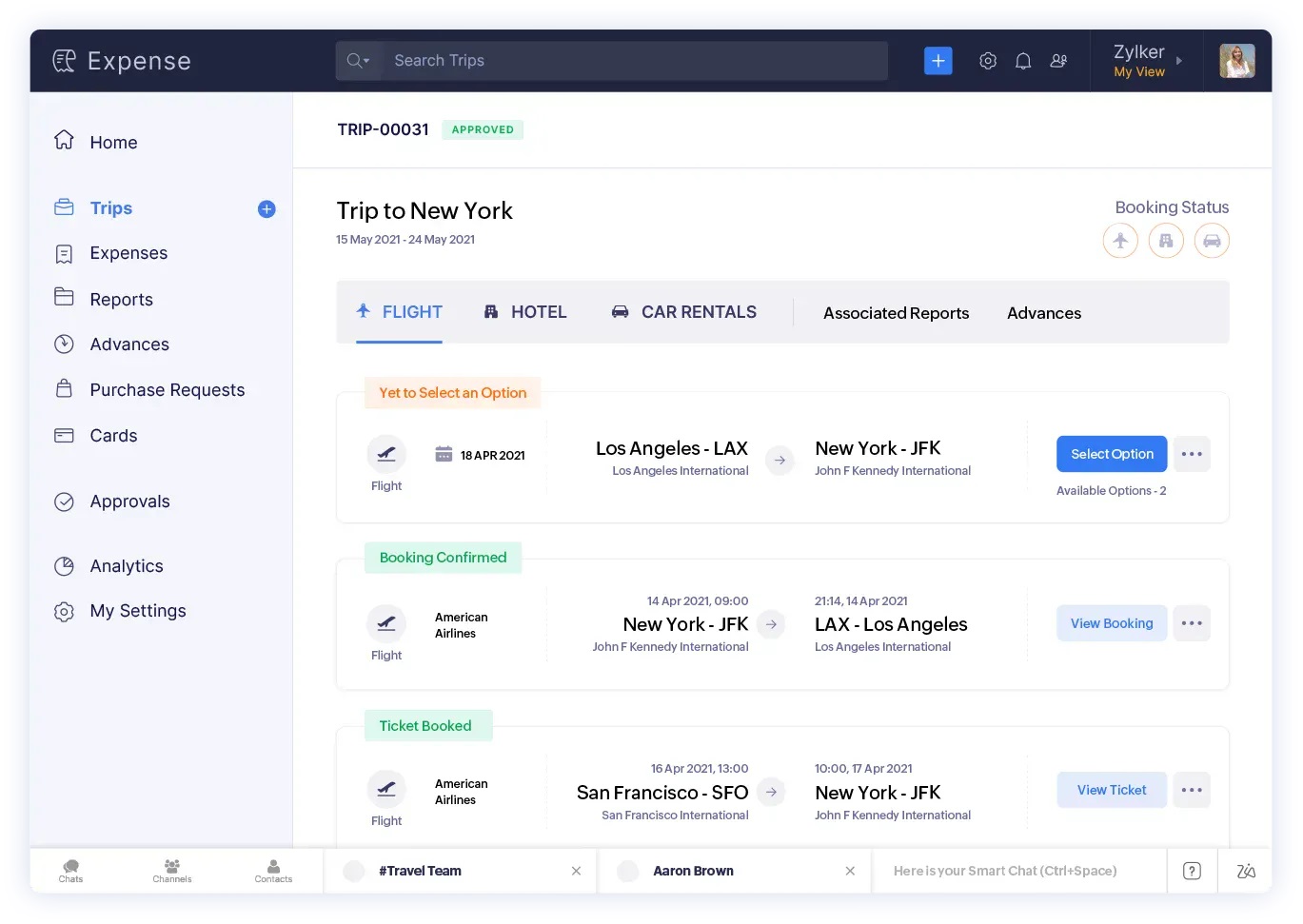
Task: Click the car icon under Booking Status
Action: pyautogui.click(x=1212, y=240)
